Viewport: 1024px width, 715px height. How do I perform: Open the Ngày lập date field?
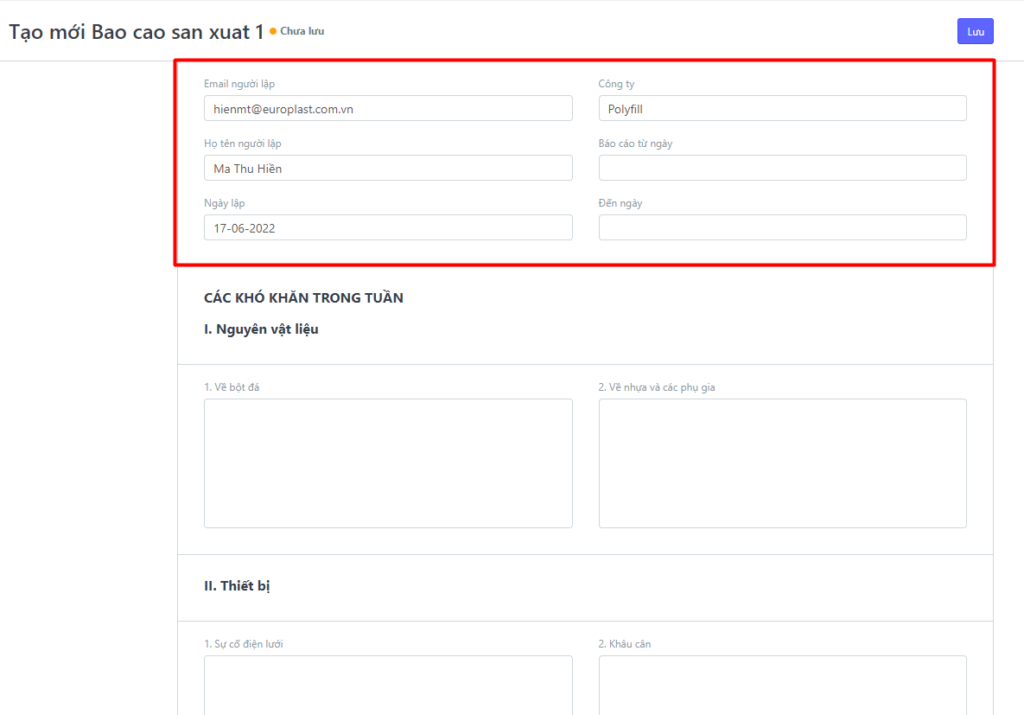388,228
